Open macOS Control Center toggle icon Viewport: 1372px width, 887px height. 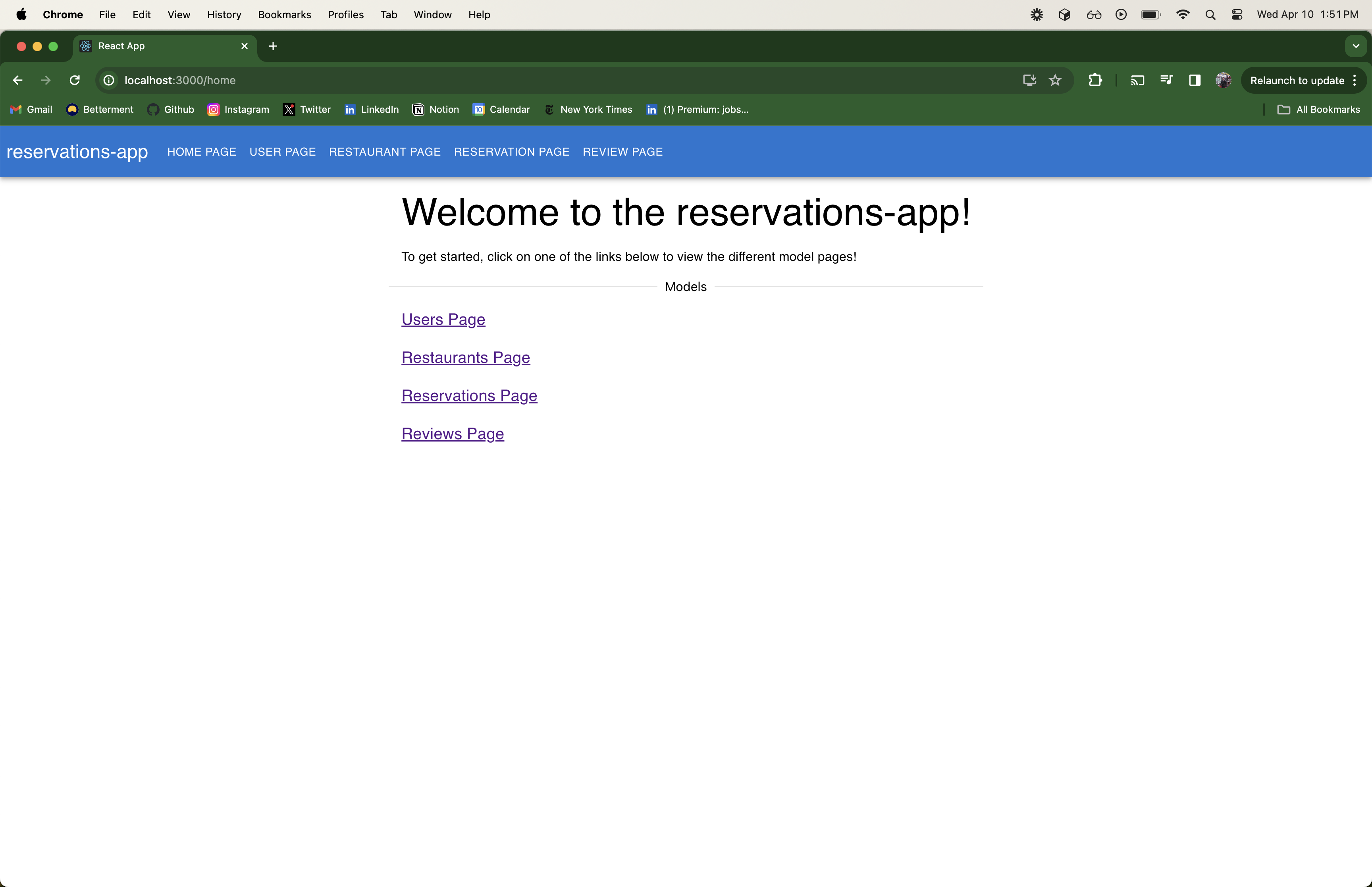(1237, 15)
